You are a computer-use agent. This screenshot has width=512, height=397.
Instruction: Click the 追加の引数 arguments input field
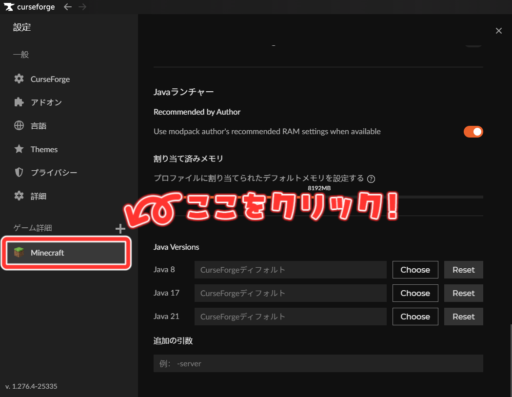pyautogui.click(x=318, y=363)
